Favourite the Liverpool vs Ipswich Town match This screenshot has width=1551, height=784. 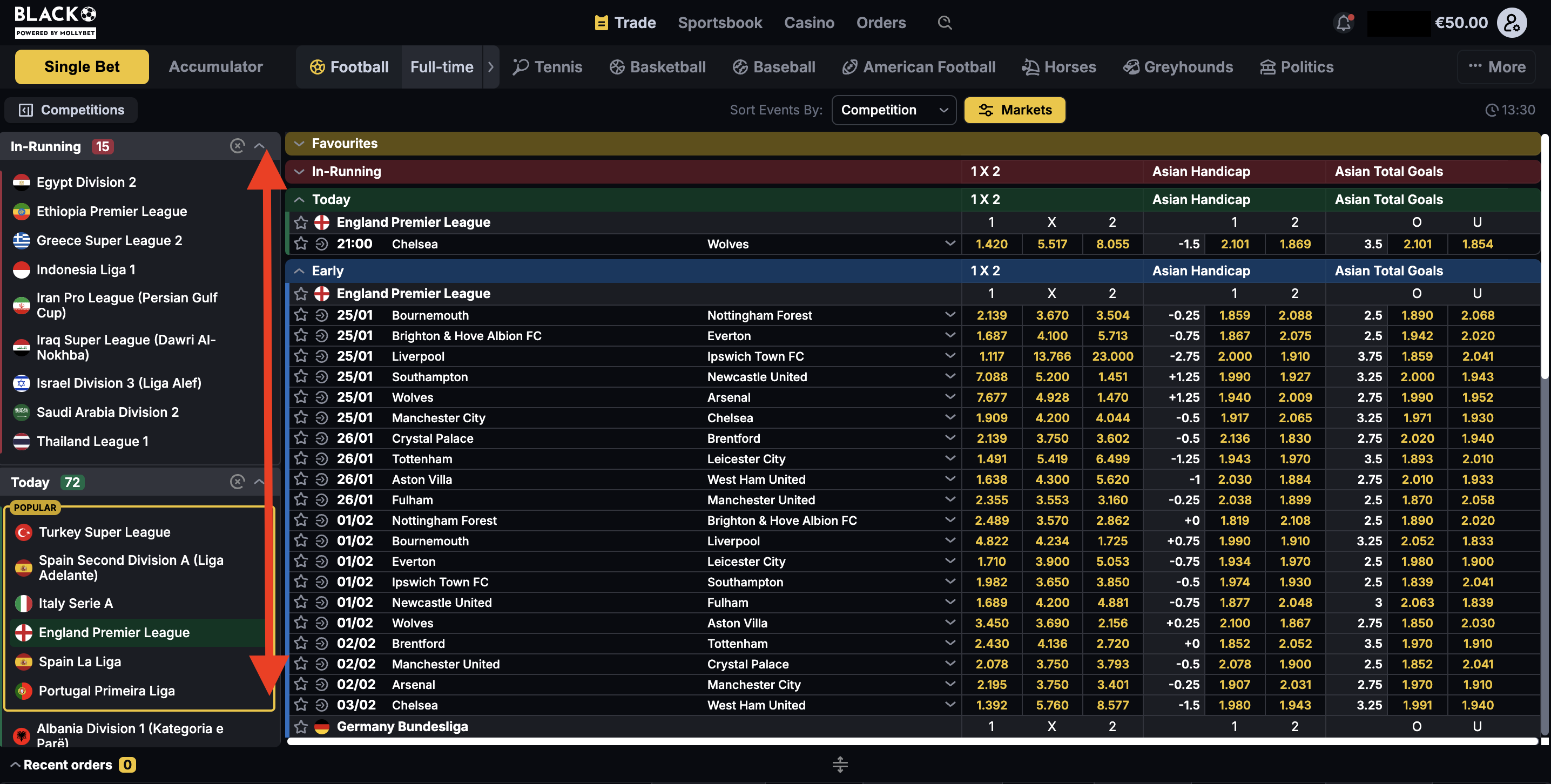click(x=301, y=356)
